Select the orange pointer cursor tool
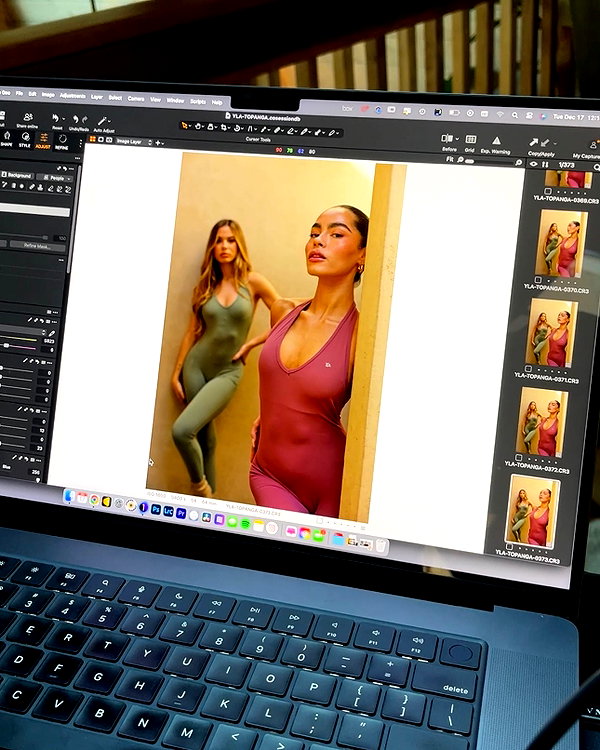 pos(184,126)
